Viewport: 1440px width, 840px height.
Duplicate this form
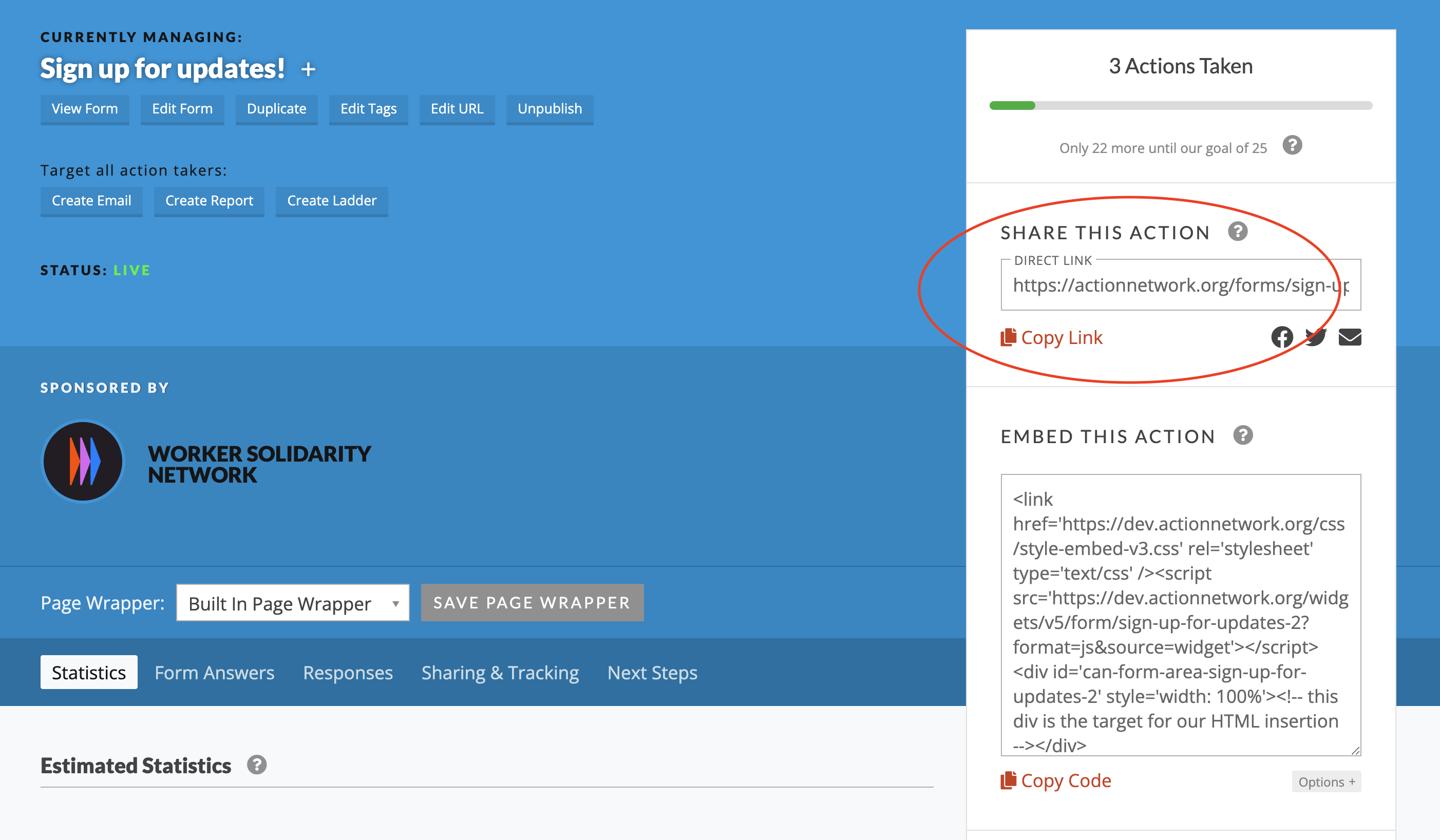[x=277, y=109]
